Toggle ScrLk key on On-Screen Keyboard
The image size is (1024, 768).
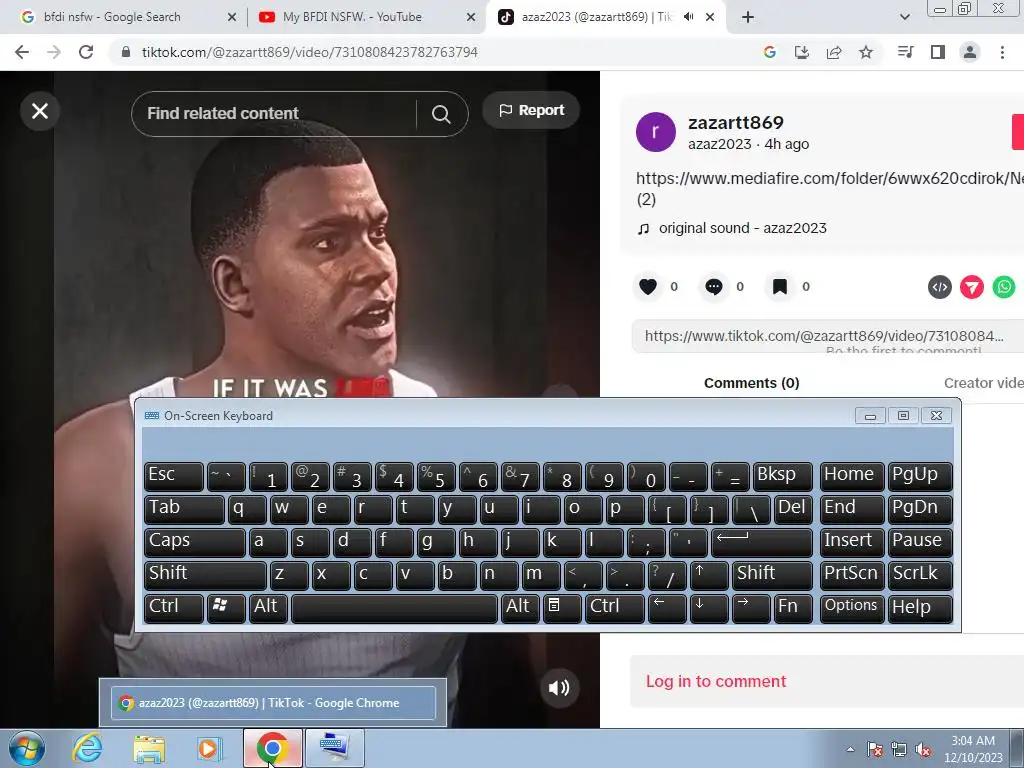tap(920, 575)
